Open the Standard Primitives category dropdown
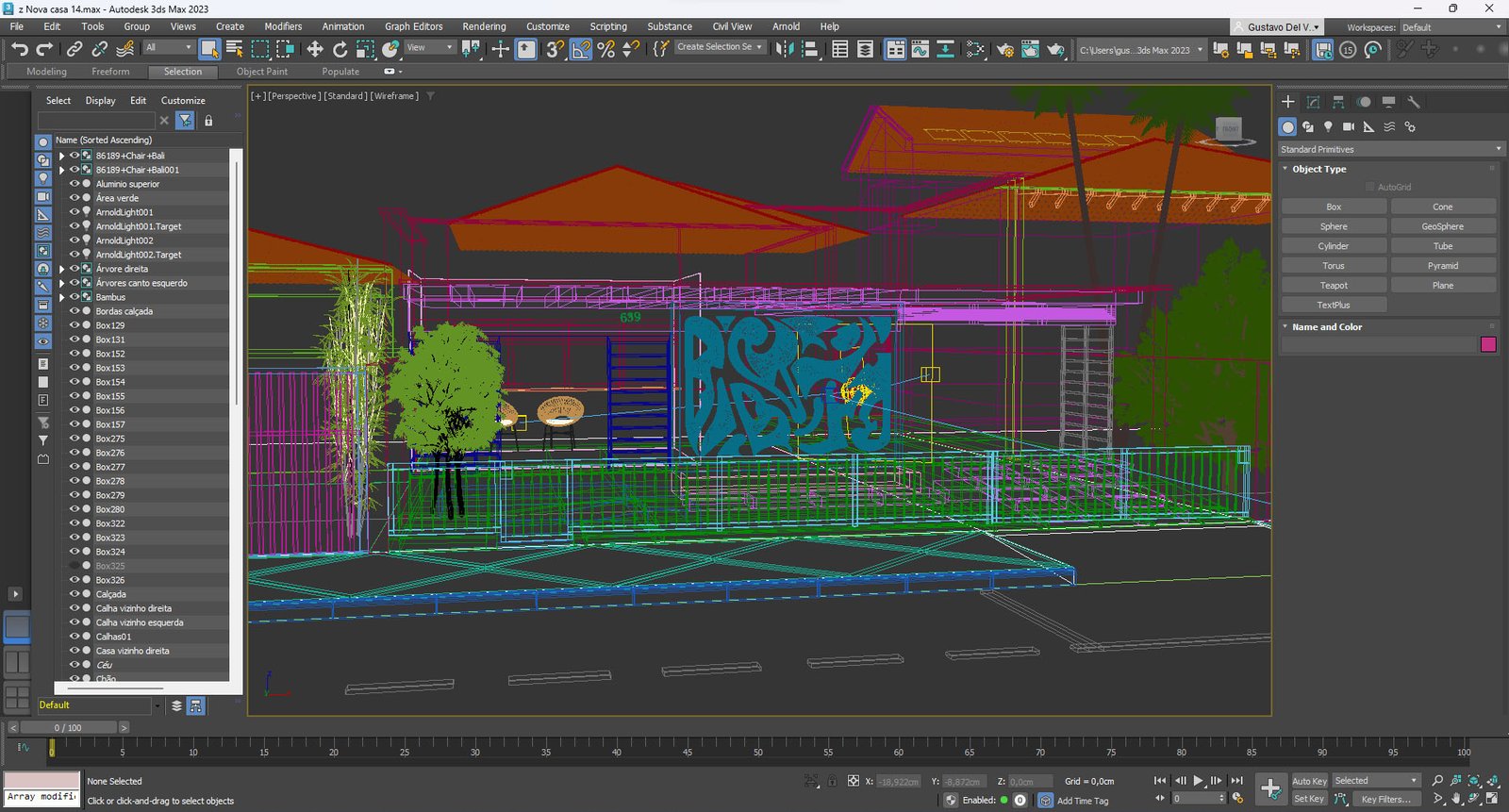Viewport: 1509px width, 812px height. 1391,149
